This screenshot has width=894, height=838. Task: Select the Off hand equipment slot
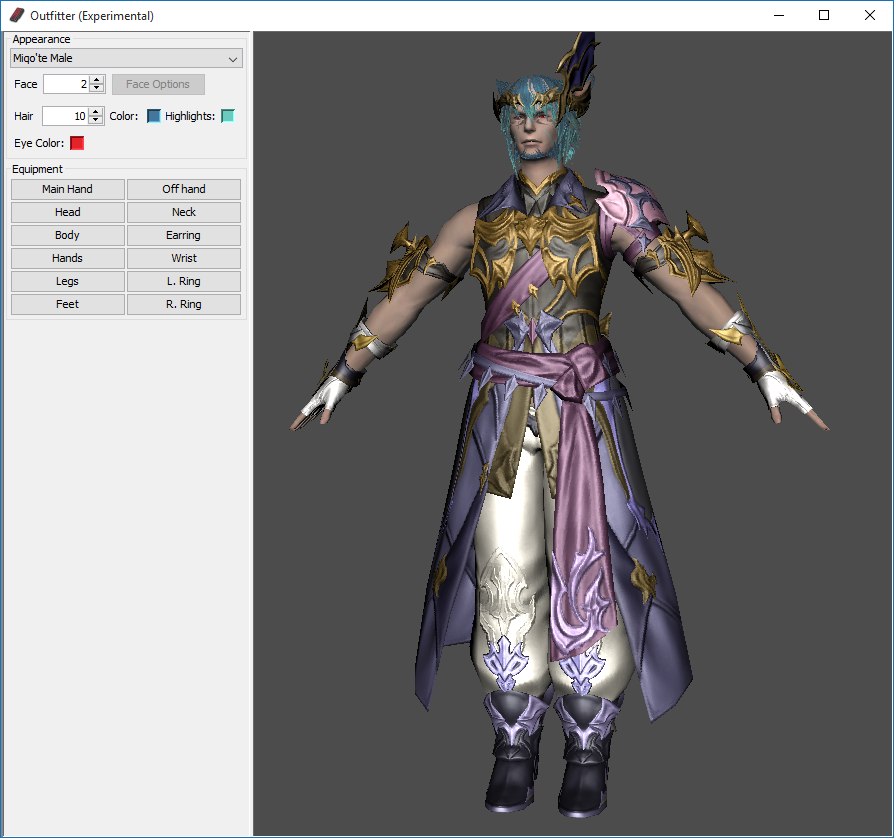(x=184, y=189)
